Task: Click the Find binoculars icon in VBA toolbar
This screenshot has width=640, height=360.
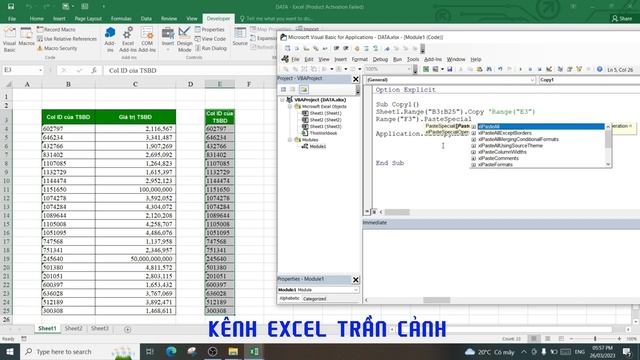Action: click(489, 69)
